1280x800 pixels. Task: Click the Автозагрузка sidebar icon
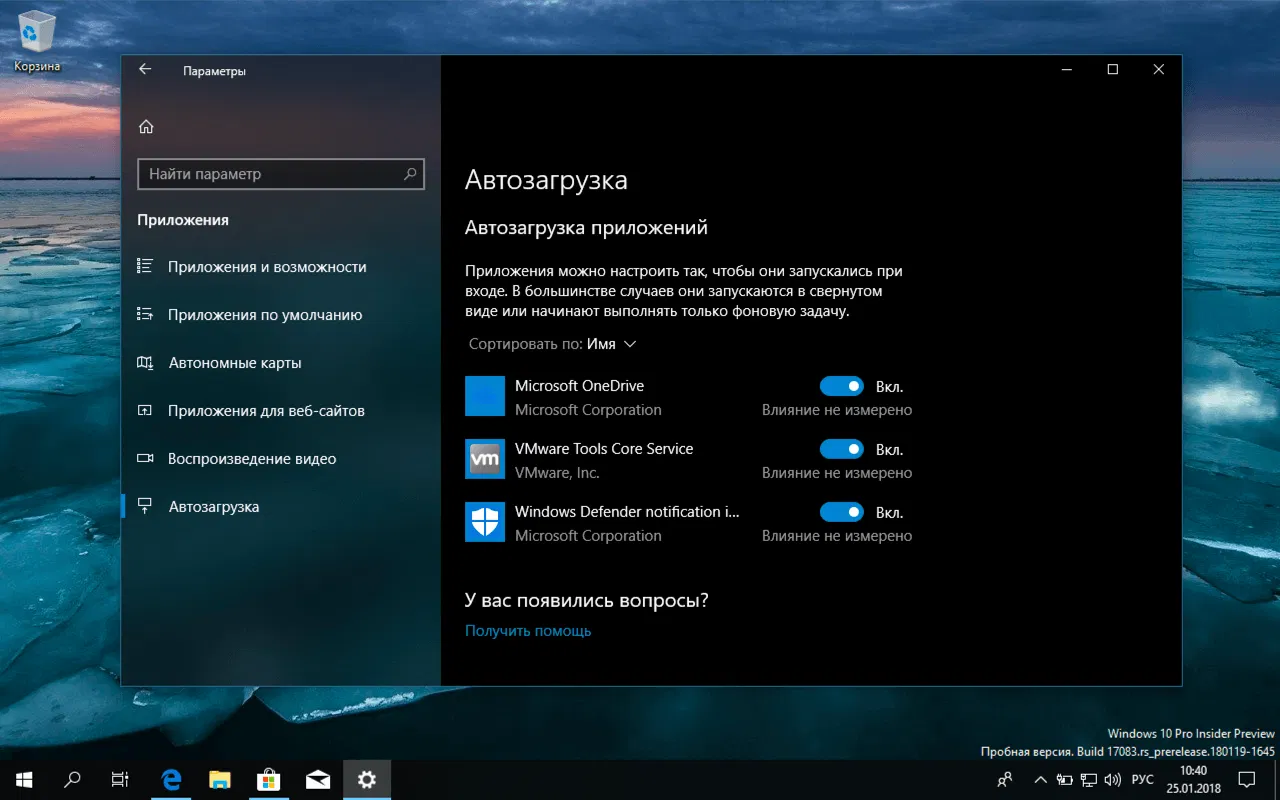point(145,507)
